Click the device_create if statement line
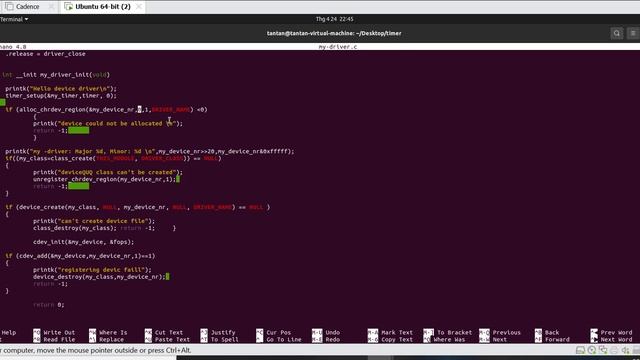 tap(138, 207)
